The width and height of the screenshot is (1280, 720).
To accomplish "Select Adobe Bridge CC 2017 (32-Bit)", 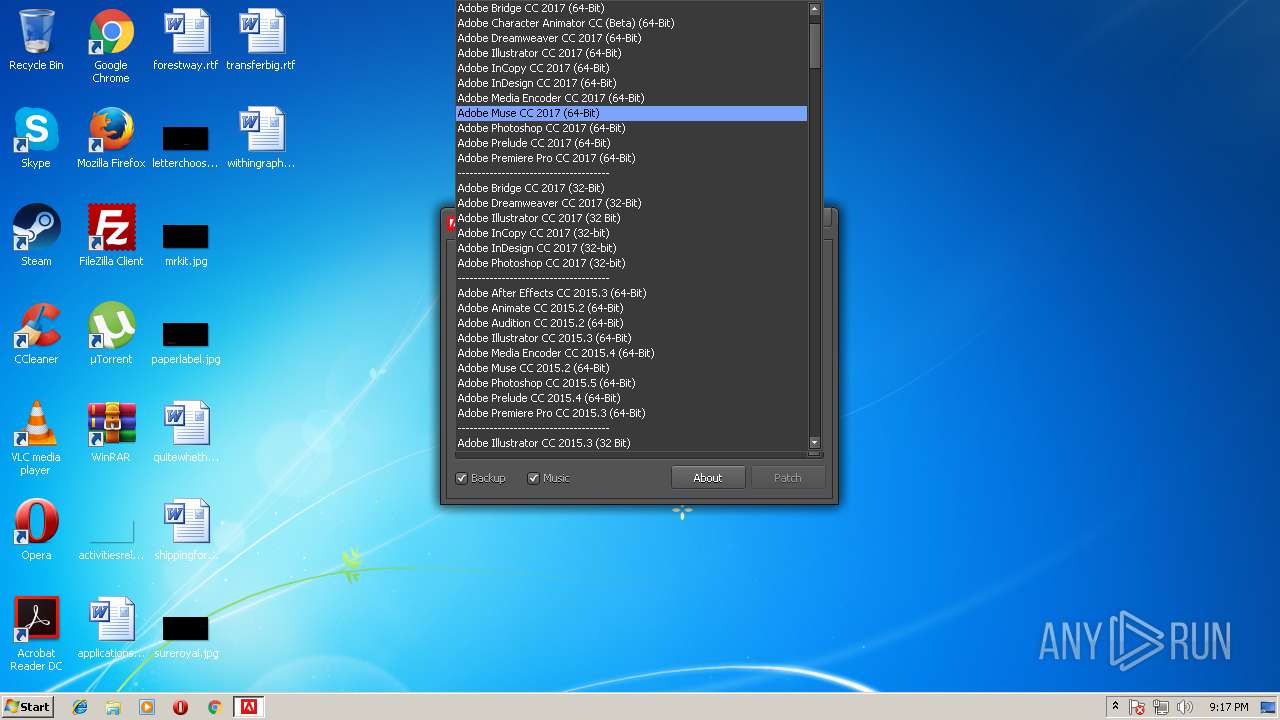I will [631, 188].
